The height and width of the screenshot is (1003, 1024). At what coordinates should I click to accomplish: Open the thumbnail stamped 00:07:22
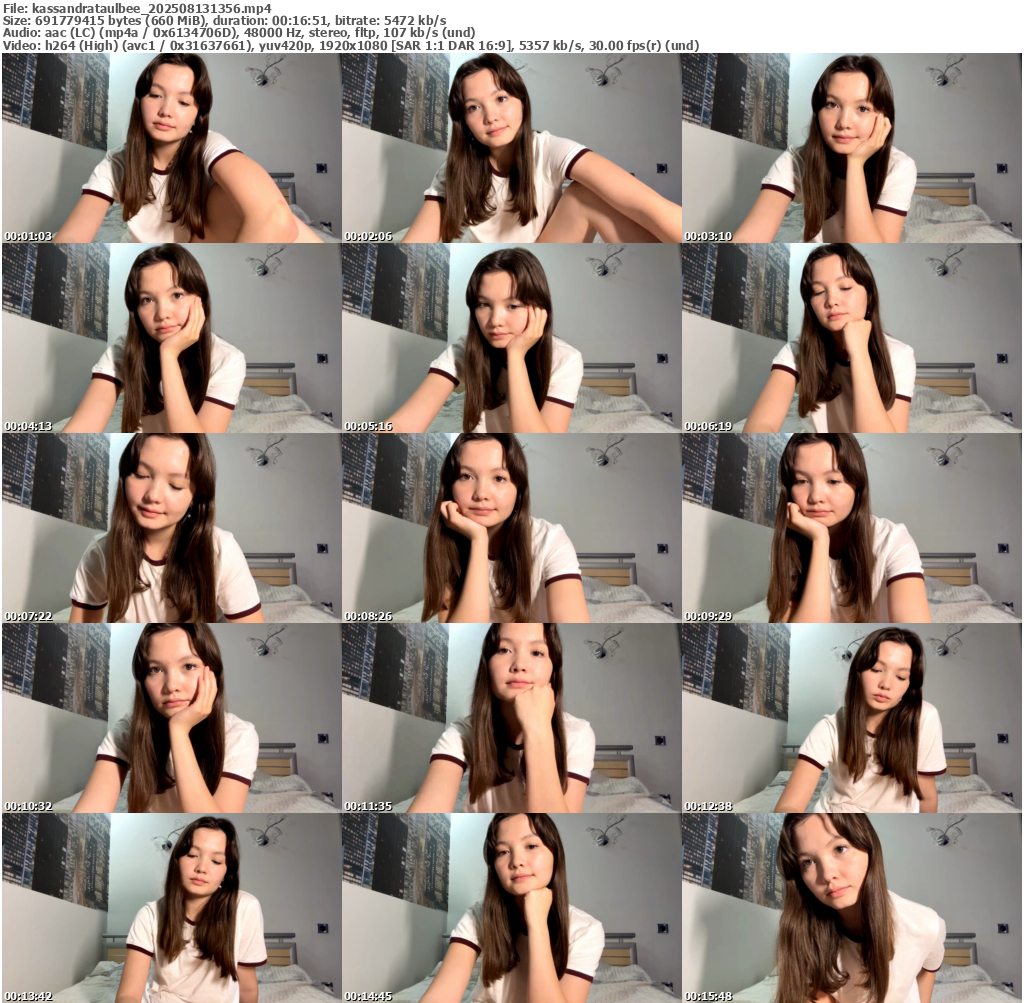pos(171,528)
